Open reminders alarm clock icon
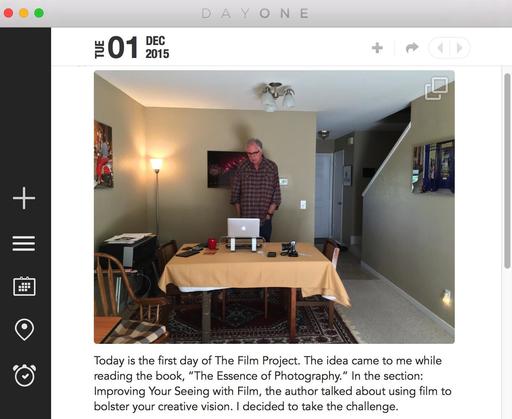Screen dimensions: 512x419 (x=24, y=375)
